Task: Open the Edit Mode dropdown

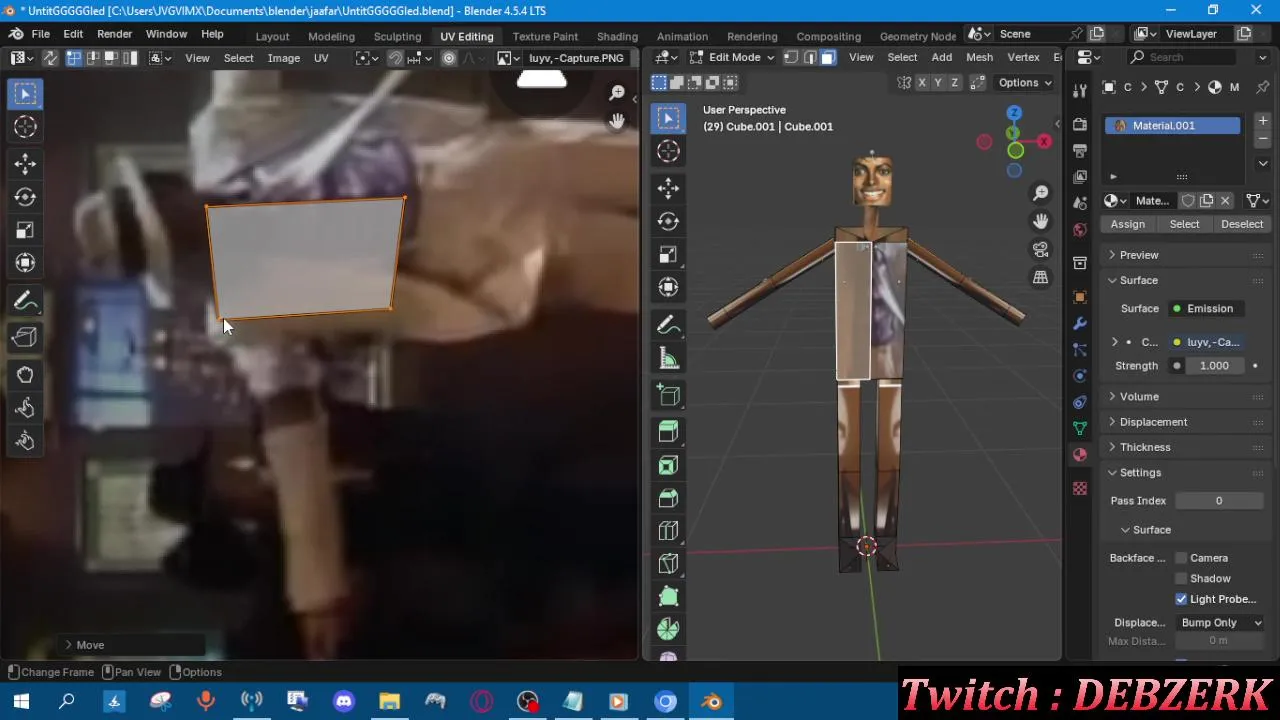Action: tap(732, 57)
